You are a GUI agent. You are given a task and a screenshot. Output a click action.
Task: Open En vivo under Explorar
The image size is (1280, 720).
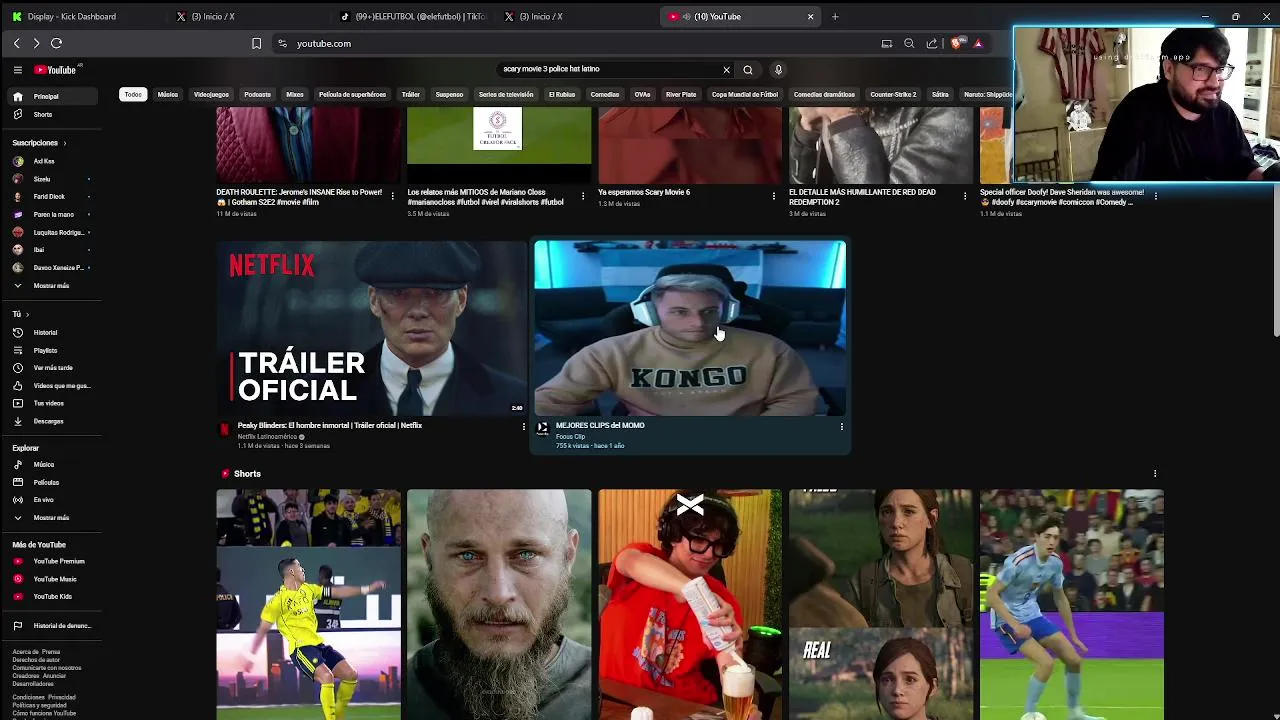[x=55, y=500]
